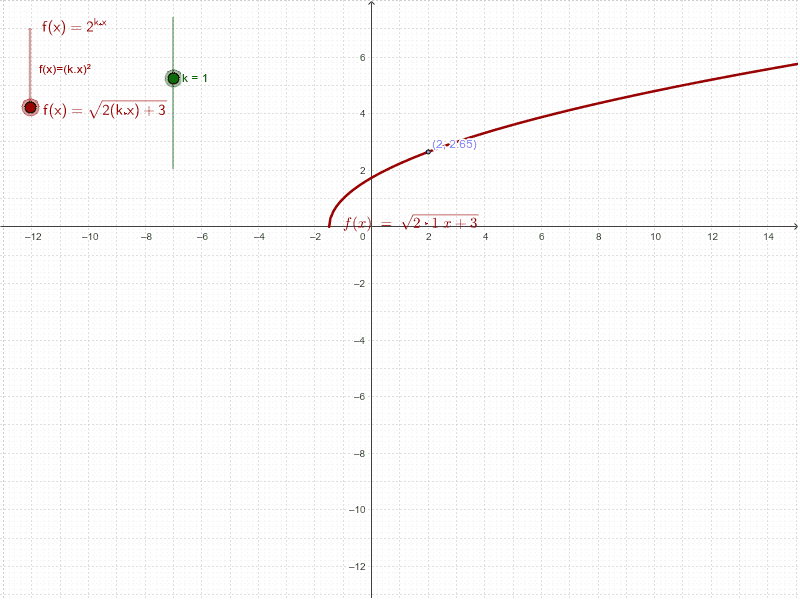This screenshot has height=600, width=800.
Task: Click the red function label on the x-axis
Action: pos(411,222)
